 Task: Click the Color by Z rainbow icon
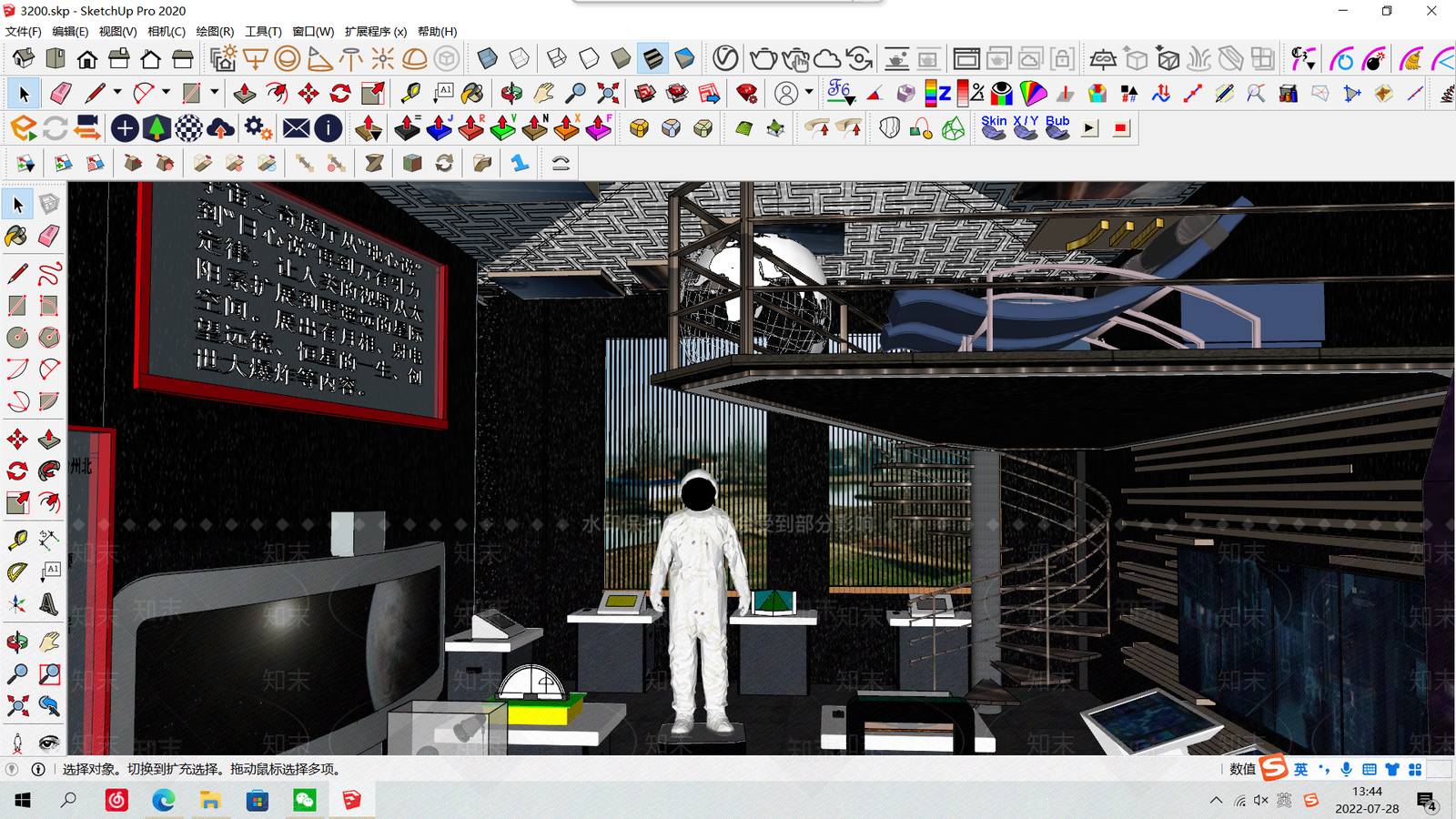click(937, 93)
